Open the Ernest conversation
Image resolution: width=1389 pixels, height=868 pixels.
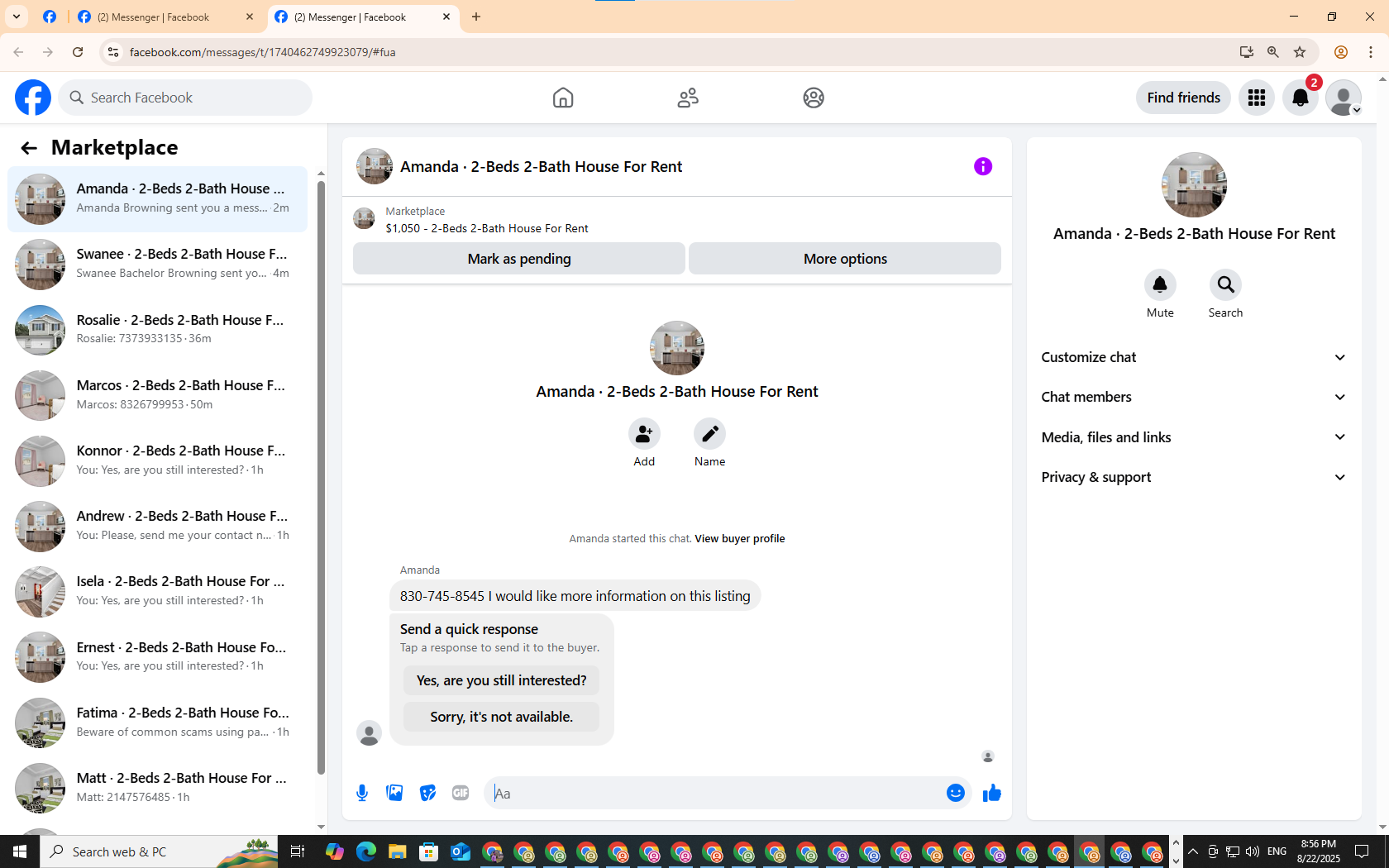click(157, 657)
